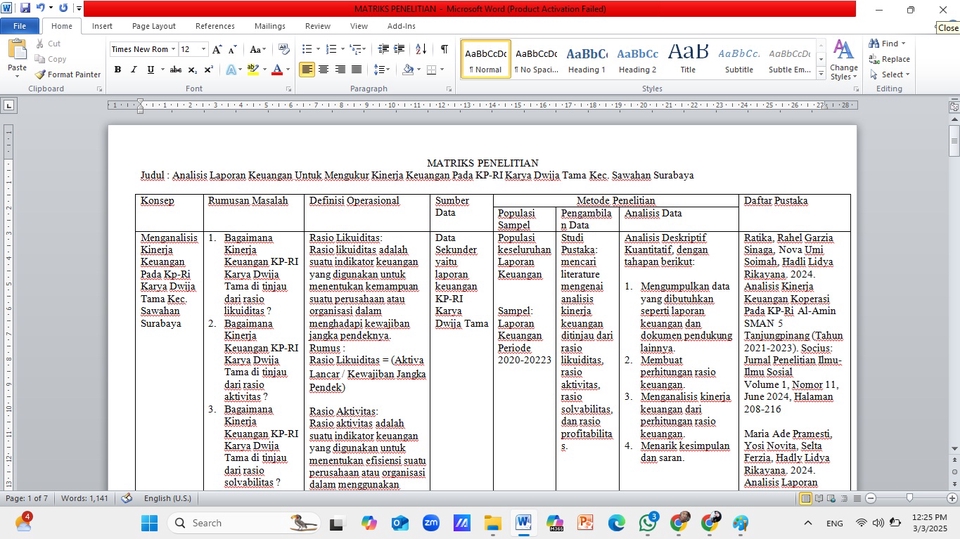Open the font name dropdown

pos(173,49)
